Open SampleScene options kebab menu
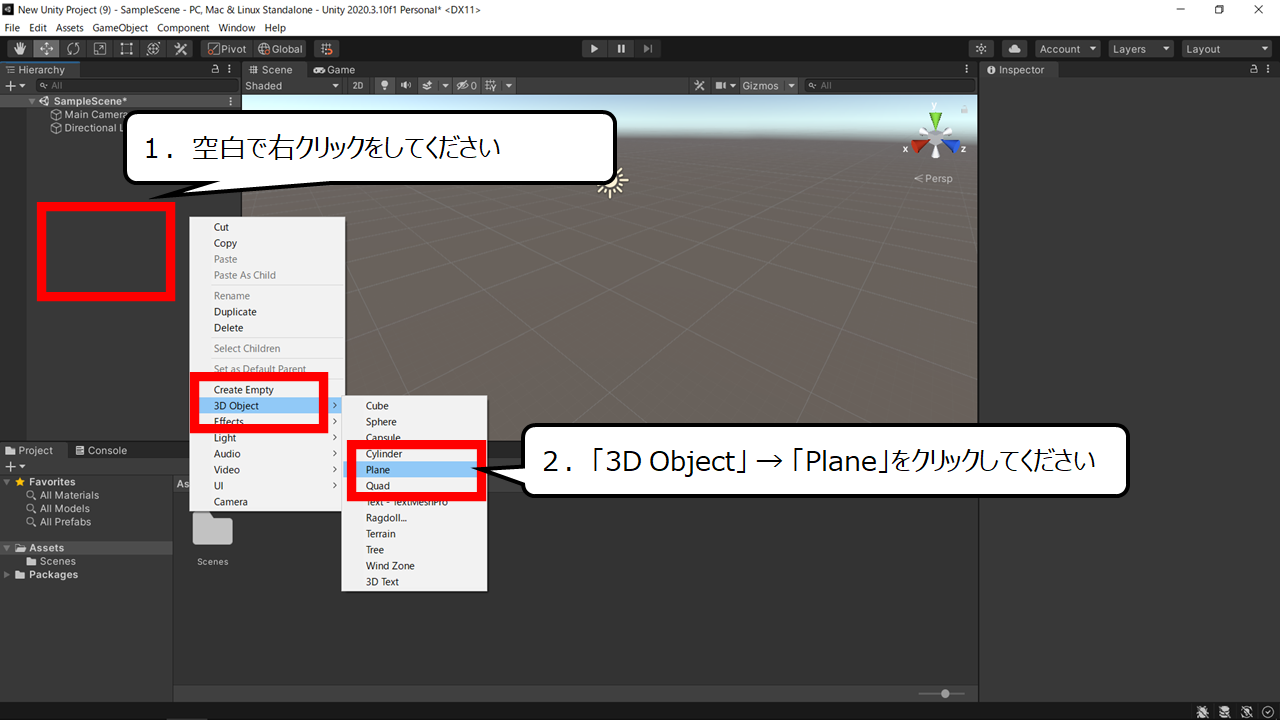The image size is (1280, 720). pos(231,101)
